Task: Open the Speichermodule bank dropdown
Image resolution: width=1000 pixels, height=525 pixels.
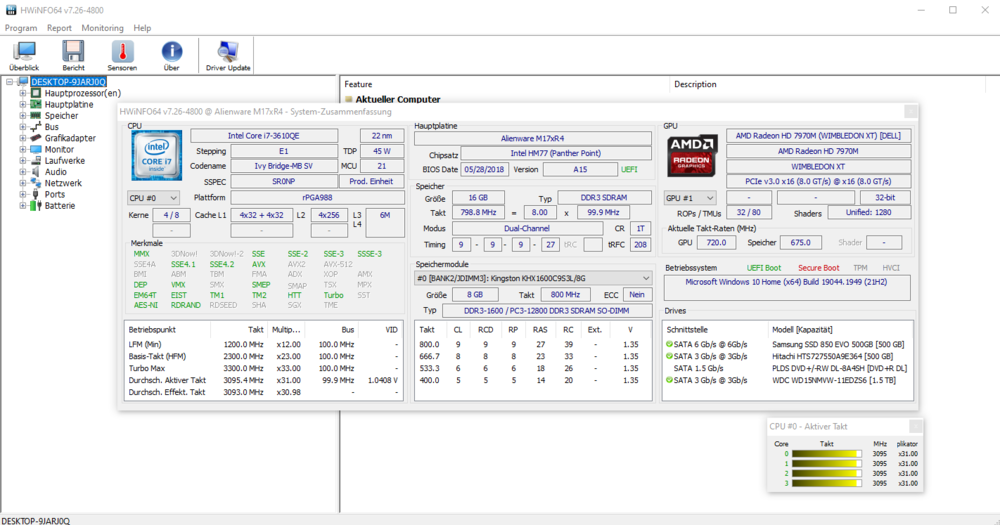Action: pyautogui.click(x=533, y=278)
